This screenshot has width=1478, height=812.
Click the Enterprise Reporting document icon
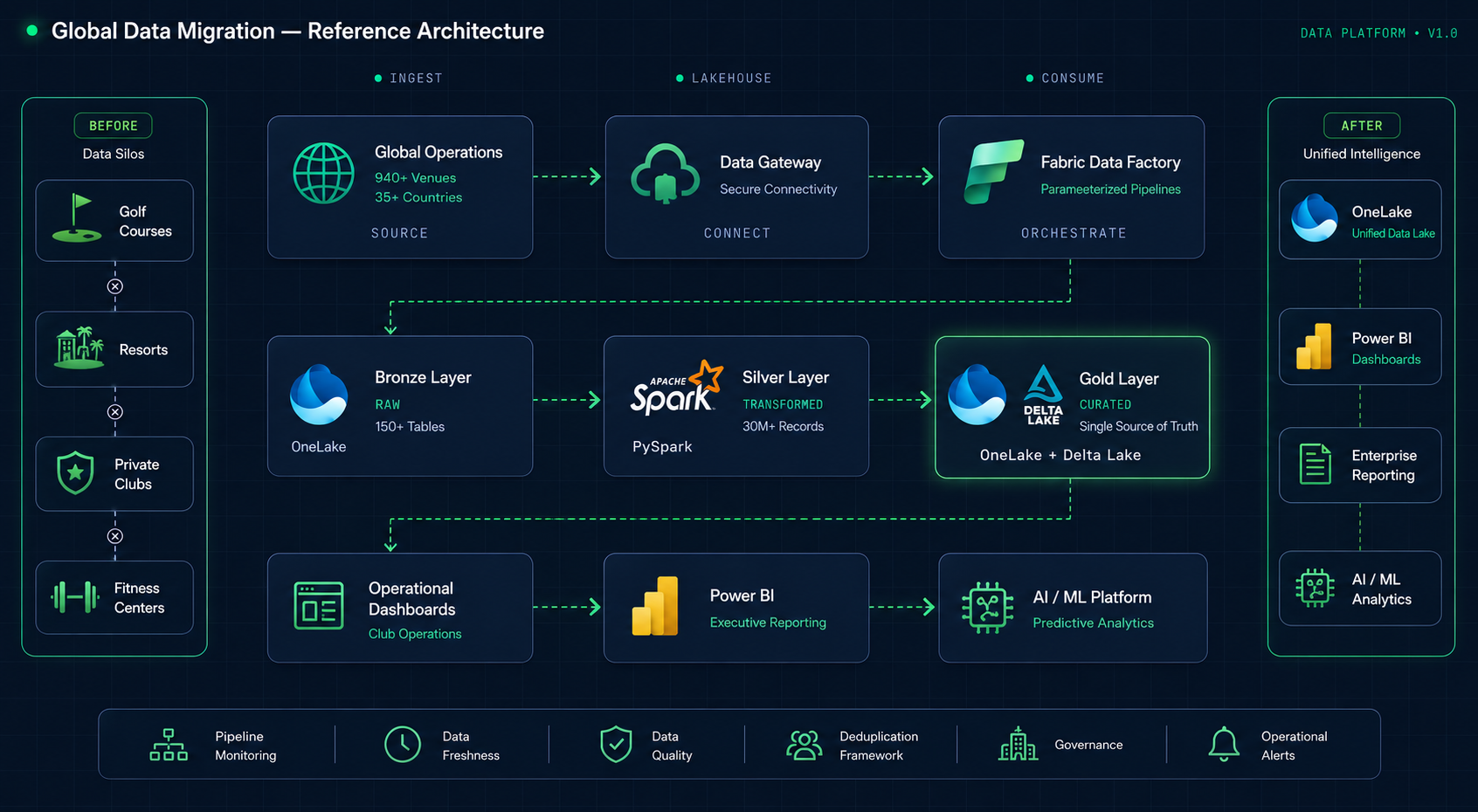pos(1315,464)
